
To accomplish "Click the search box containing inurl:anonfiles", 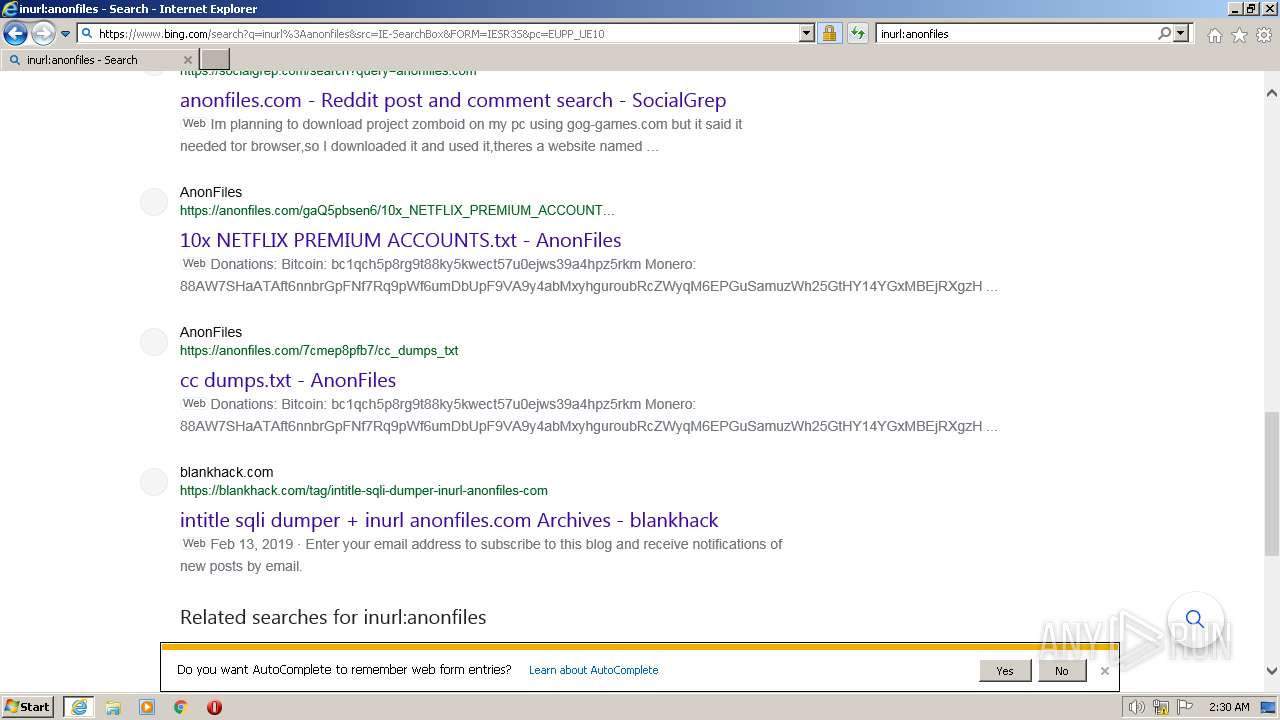I will tap(1016, 33).
